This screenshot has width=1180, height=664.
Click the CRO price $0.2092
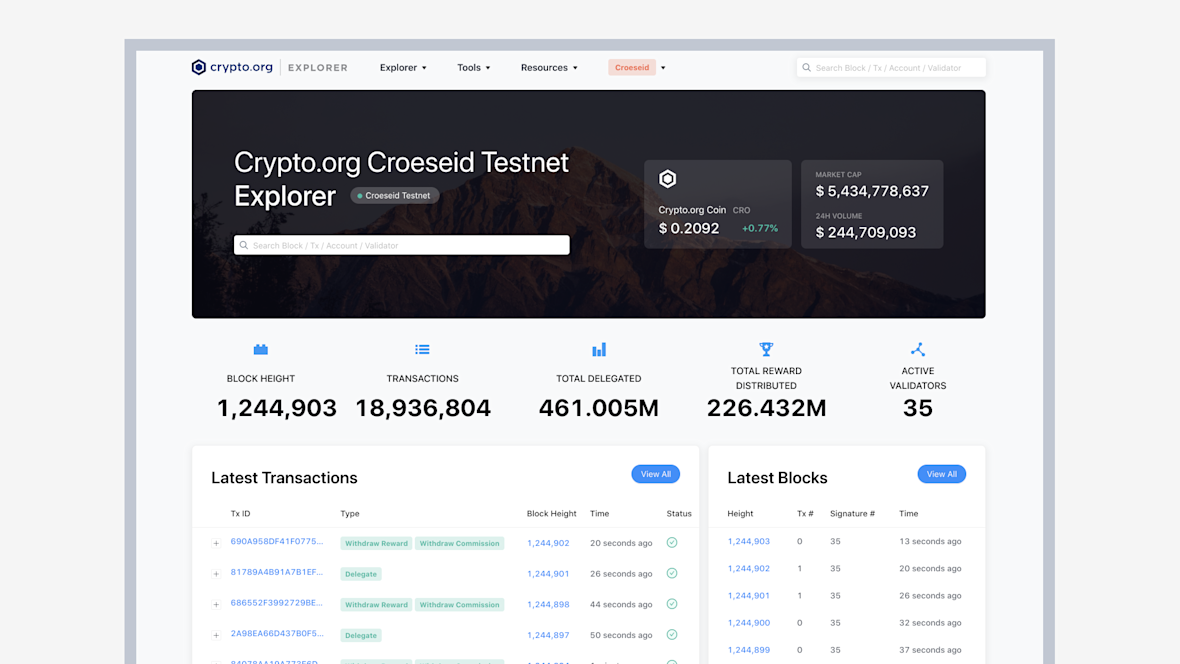point(689,228)
